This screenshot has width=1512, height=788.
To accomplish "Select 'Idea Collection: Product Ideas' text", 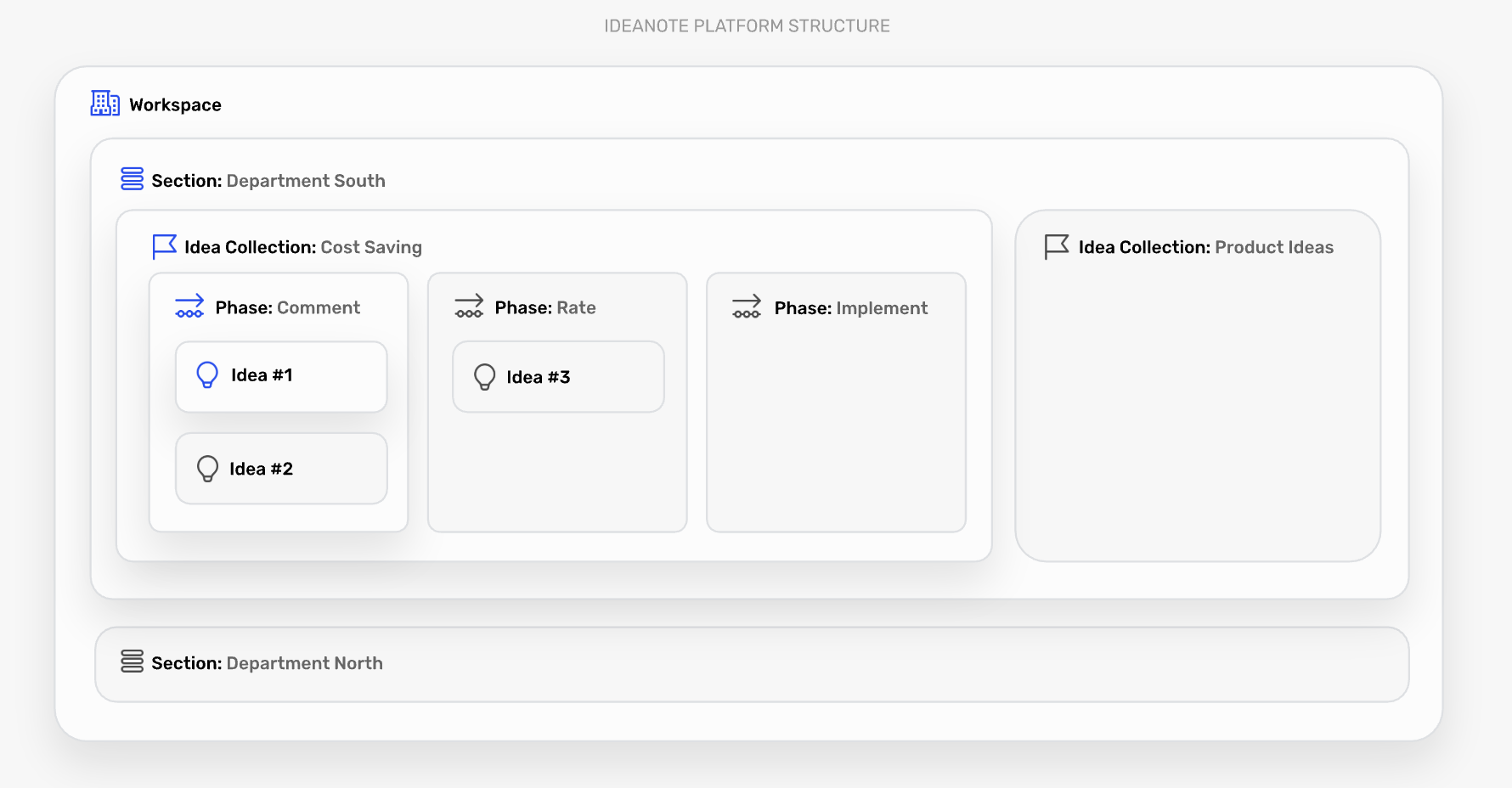I will pyautogui.click(x=1206, y=247).
